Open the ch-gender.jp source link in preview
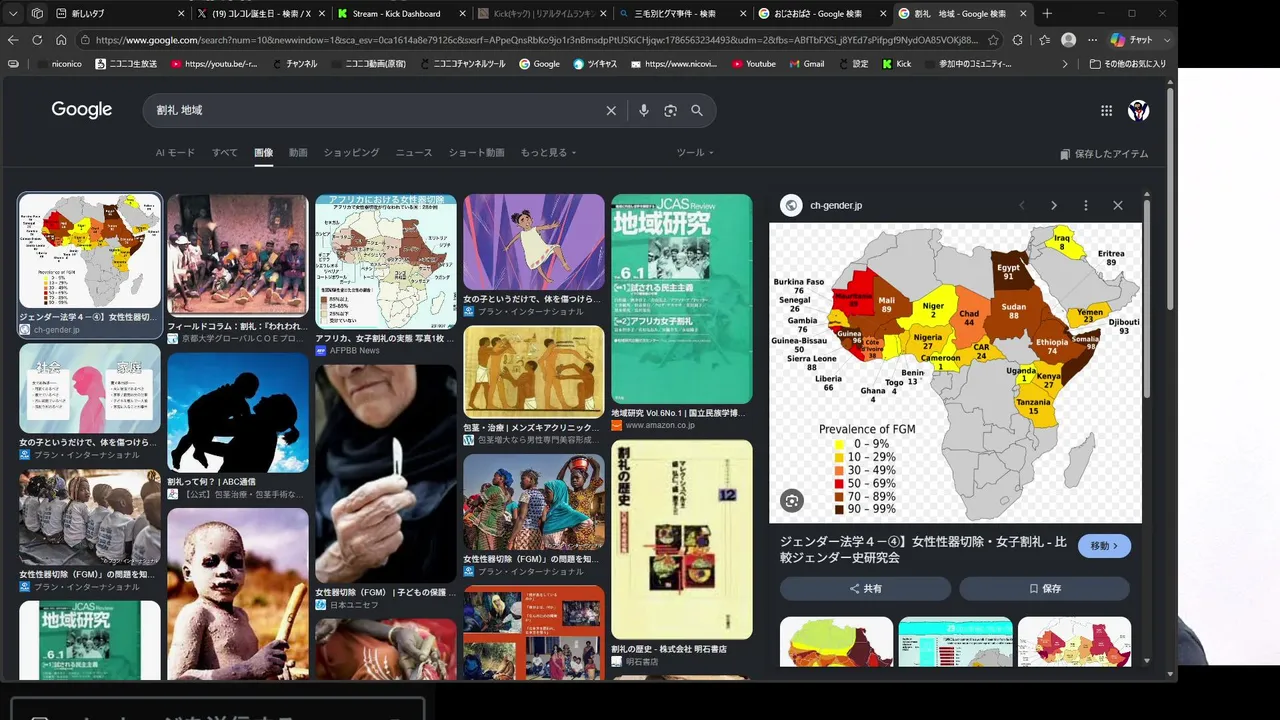Screen dimensions: 1280x720 [x=836, y=205]
